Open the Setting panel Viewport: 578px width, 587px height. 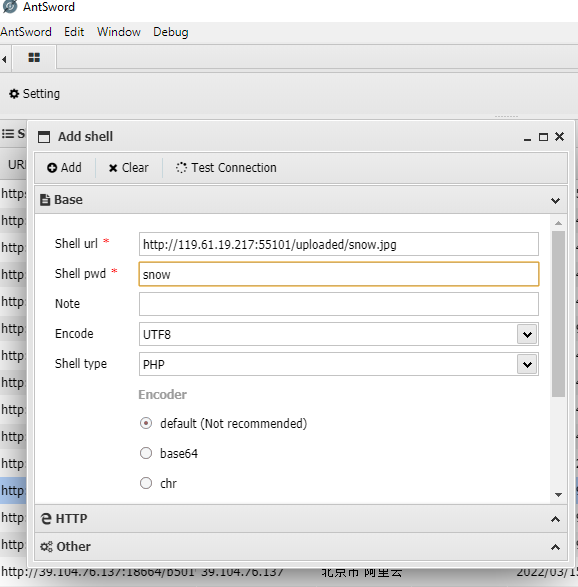coord(34,94)
